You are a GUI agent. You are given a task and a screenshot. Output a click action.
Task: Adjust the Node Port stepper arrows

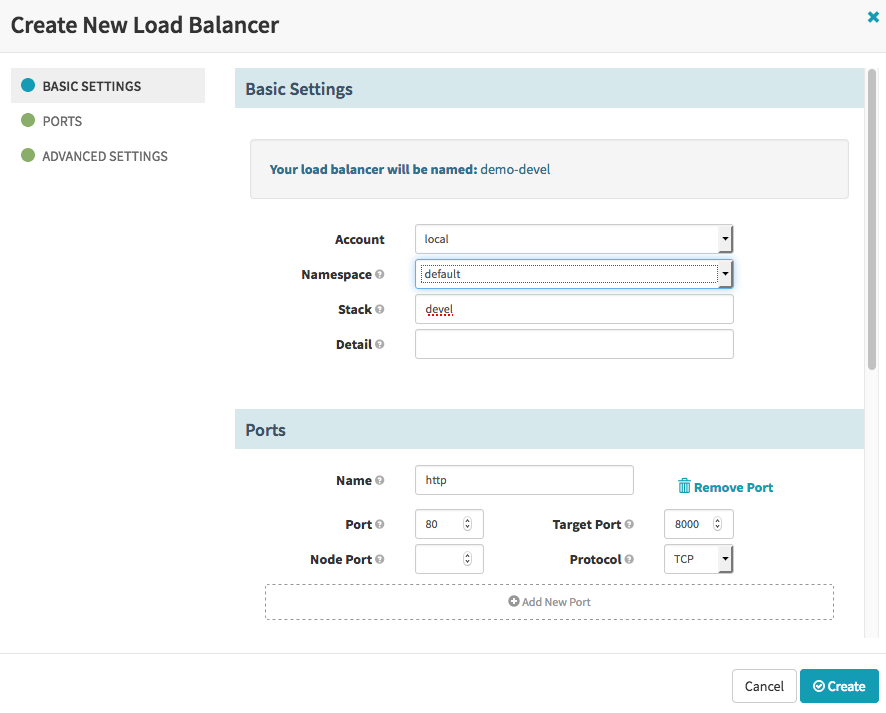tap(467, 559)
